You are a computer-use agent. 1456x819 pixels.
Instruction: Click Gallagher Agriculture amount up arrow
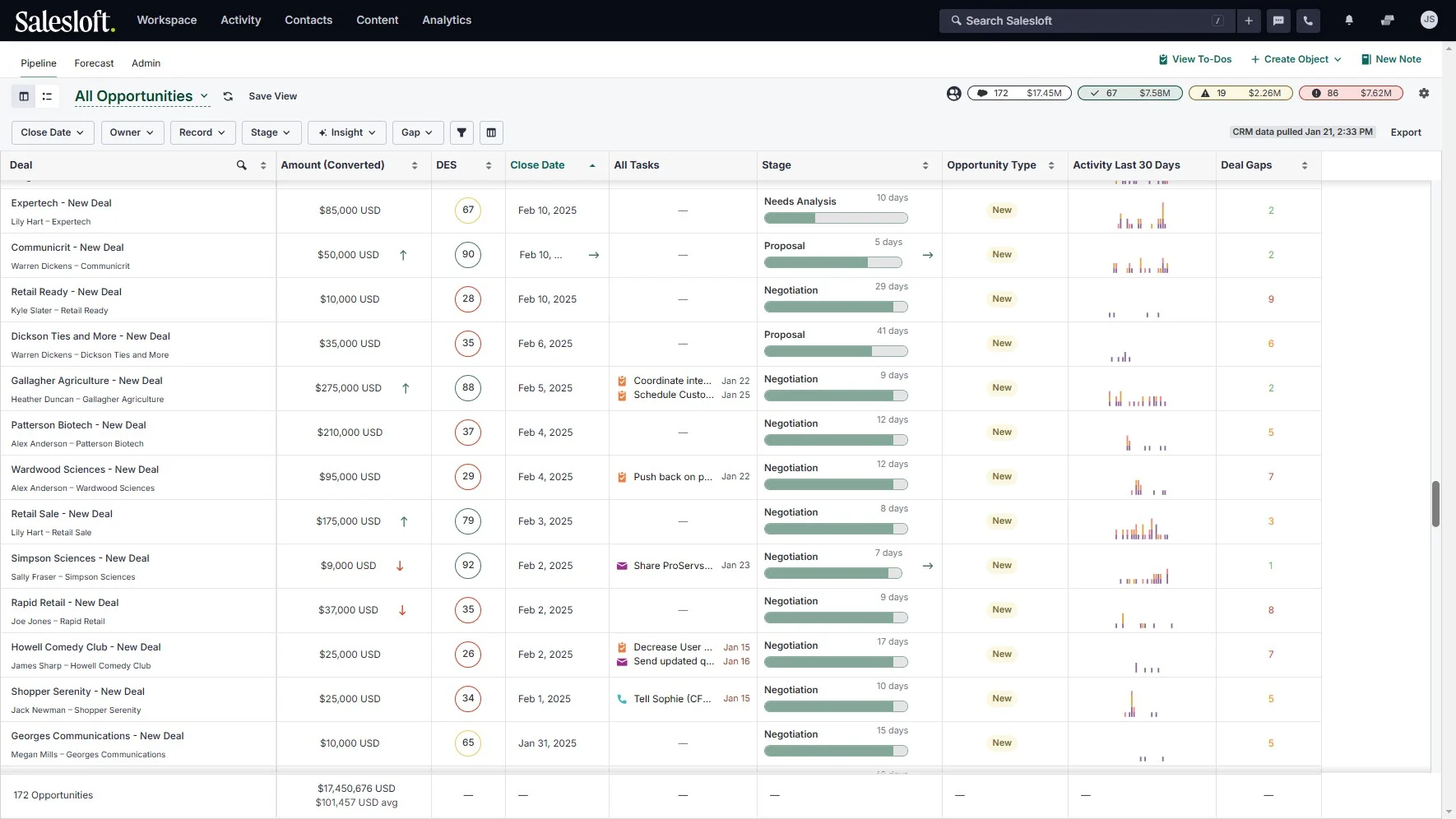pos(406,388)
